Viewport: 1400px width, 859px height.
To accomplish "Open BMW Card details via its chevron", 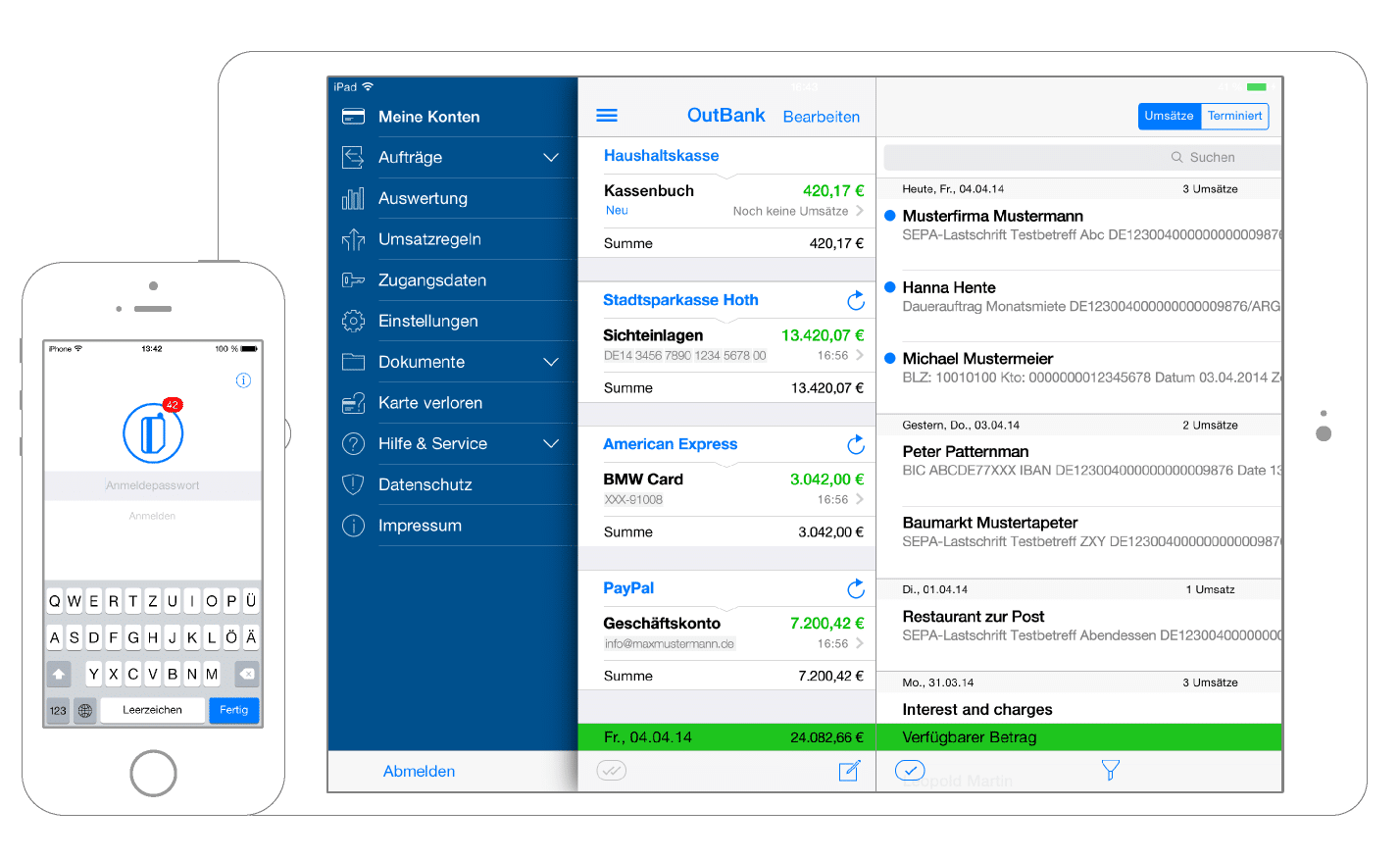I will point(860,499).
